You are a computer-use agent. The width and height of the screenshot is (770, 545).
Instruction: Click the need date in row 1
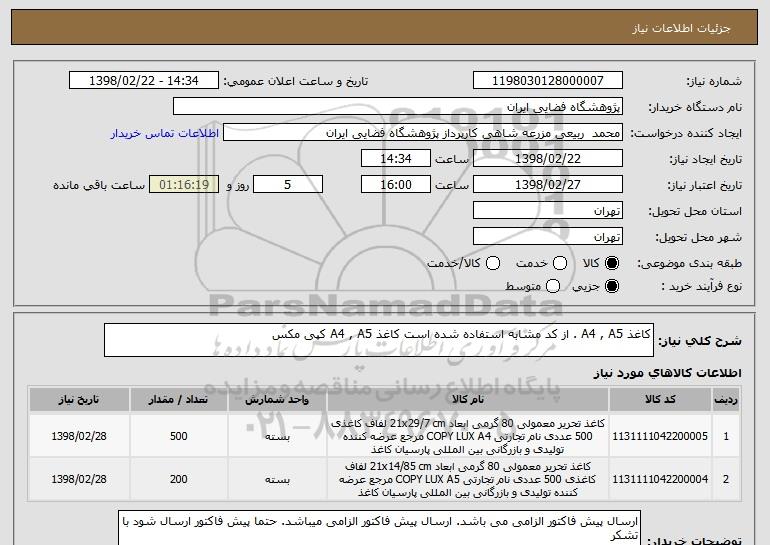click(79, 436)
